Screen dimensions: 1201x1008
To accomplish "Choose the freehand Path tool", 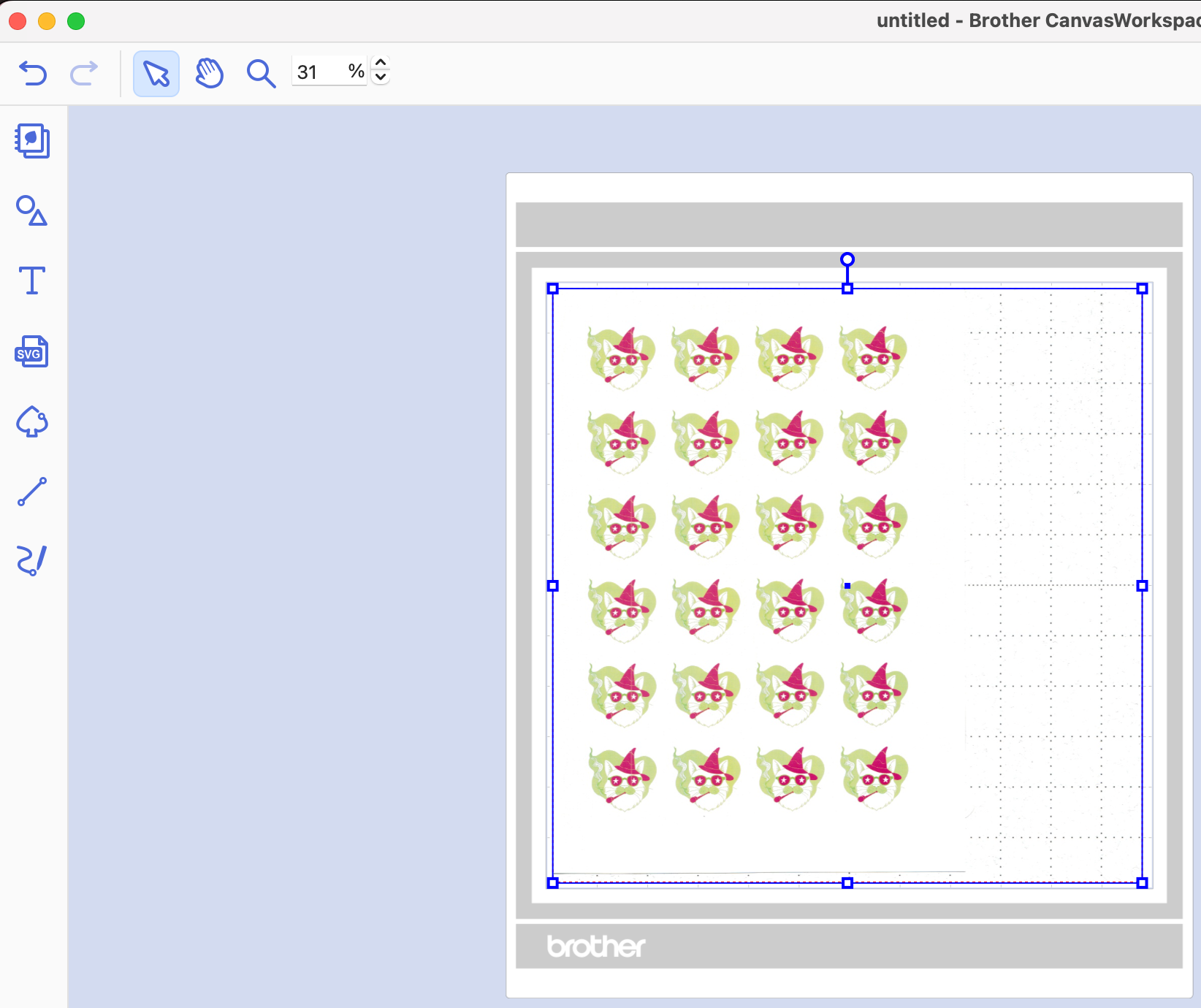I will pos(32,560).
